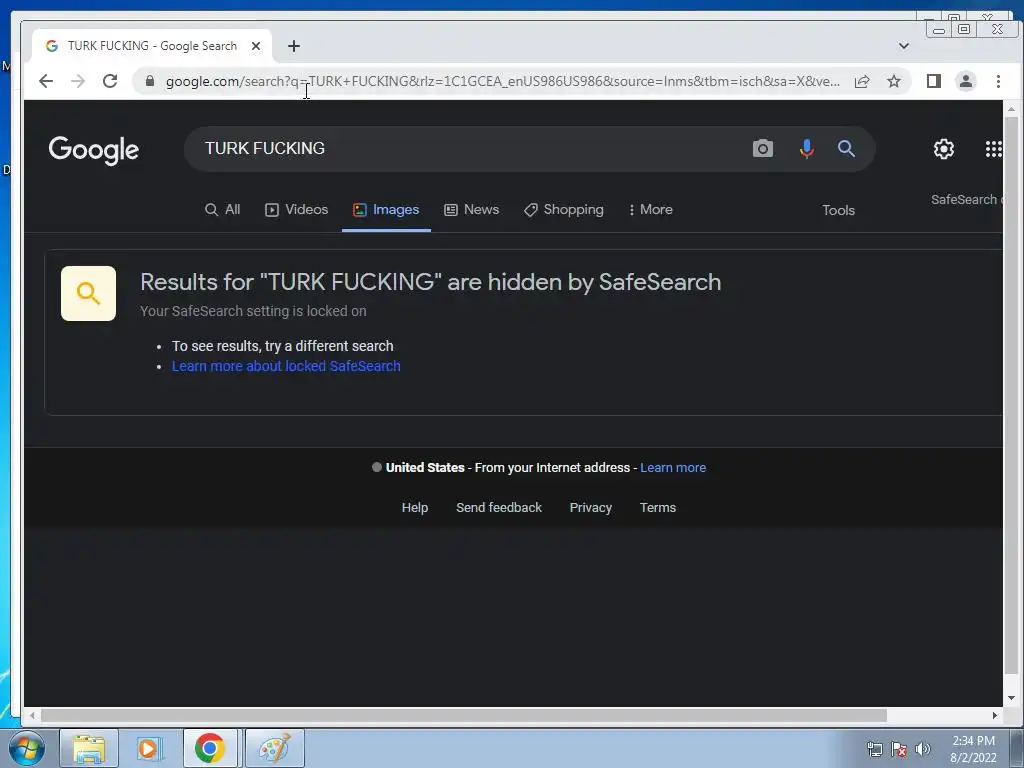The image size is (1024, 768).
Task: Open Paint from taskbar
Action: pyautogui.click(x=274, y=748)
